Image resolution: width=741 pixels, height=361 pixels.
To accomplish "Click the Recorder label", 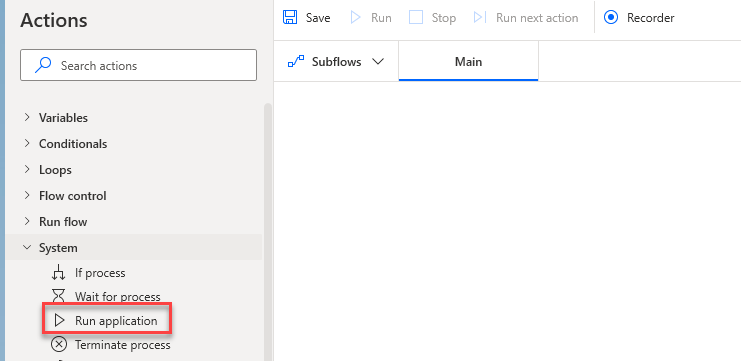I will 650,18.
